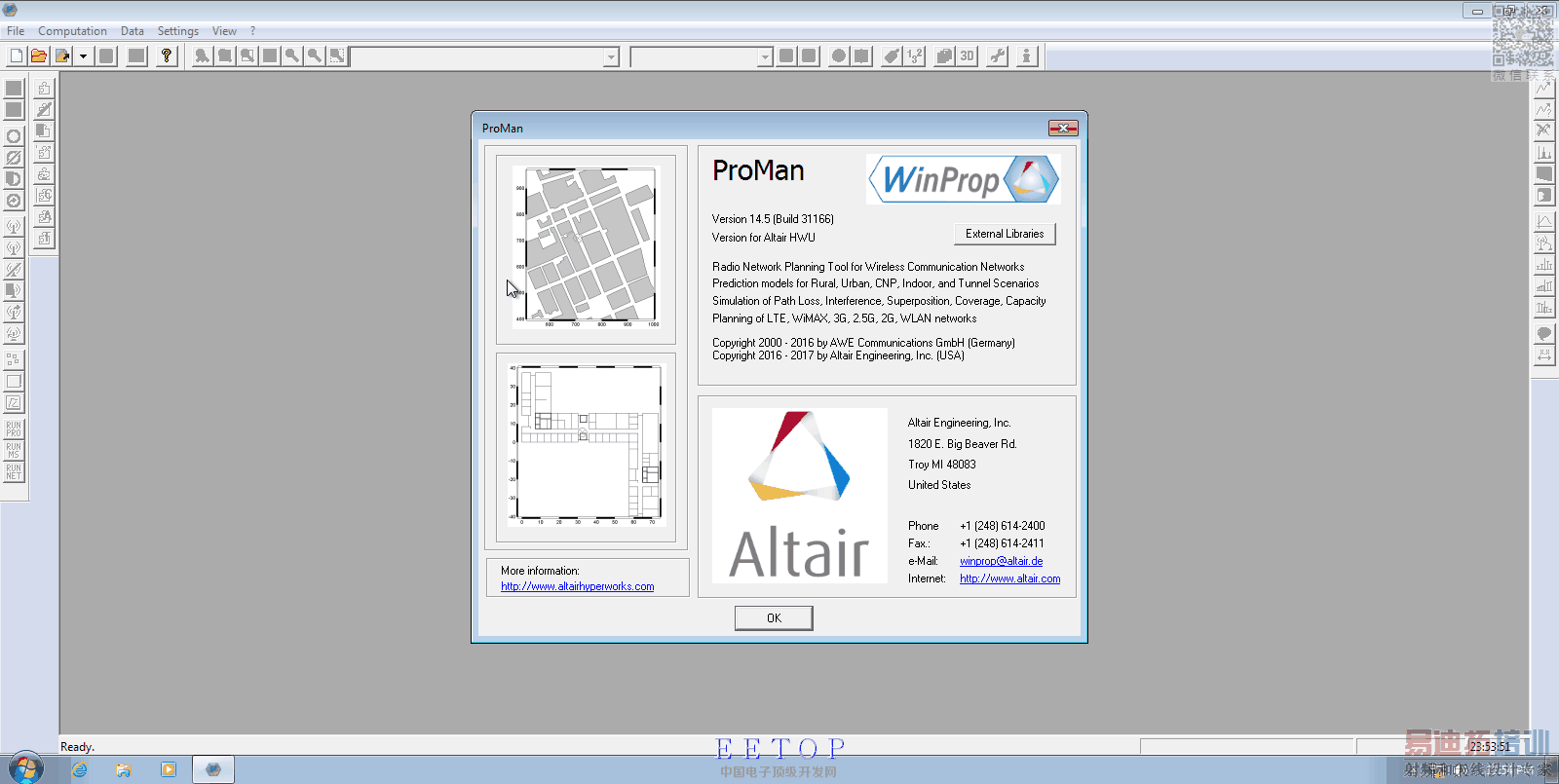This screenshot has height=784, width=1559.
Task: Open the View menu
Action: [224, 31]
